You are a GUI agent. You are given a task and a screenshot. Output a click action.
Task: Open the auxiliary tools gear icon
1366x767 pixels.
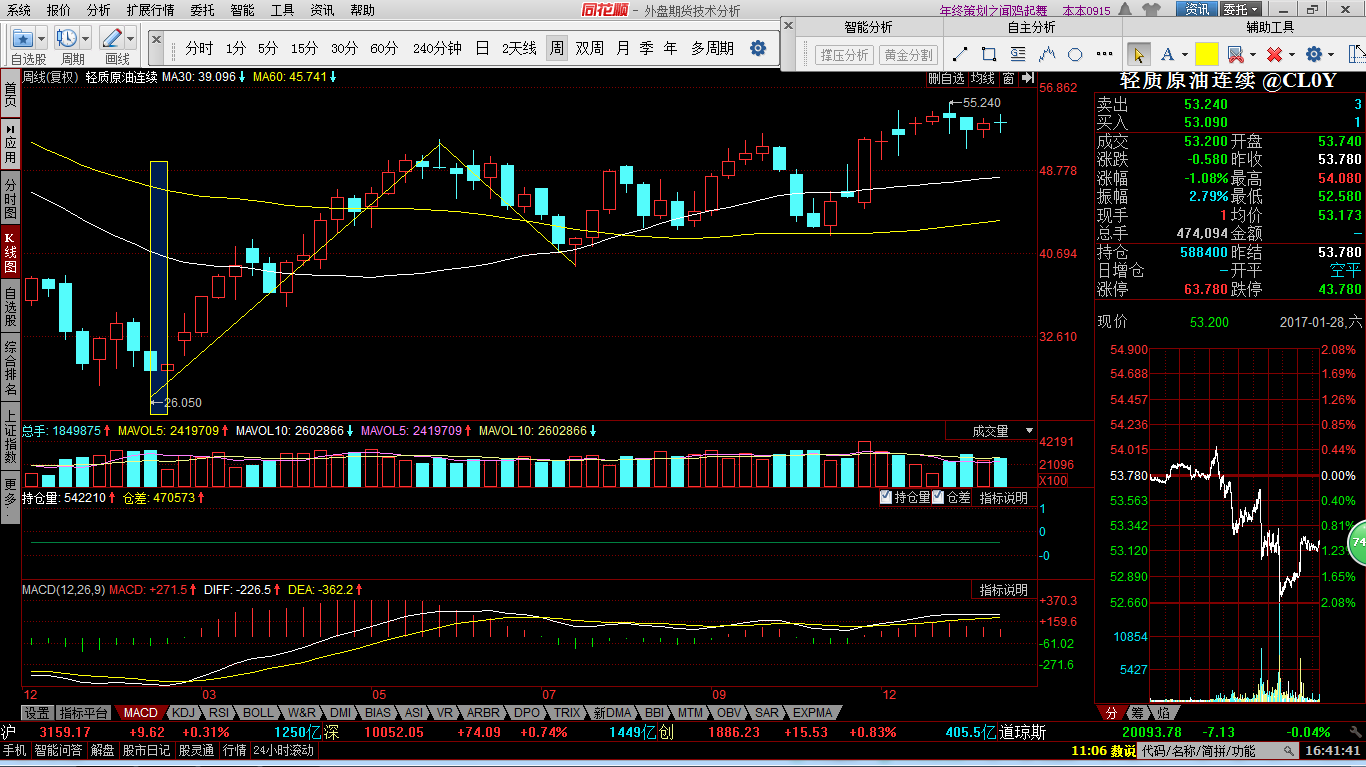[1314, 54]
